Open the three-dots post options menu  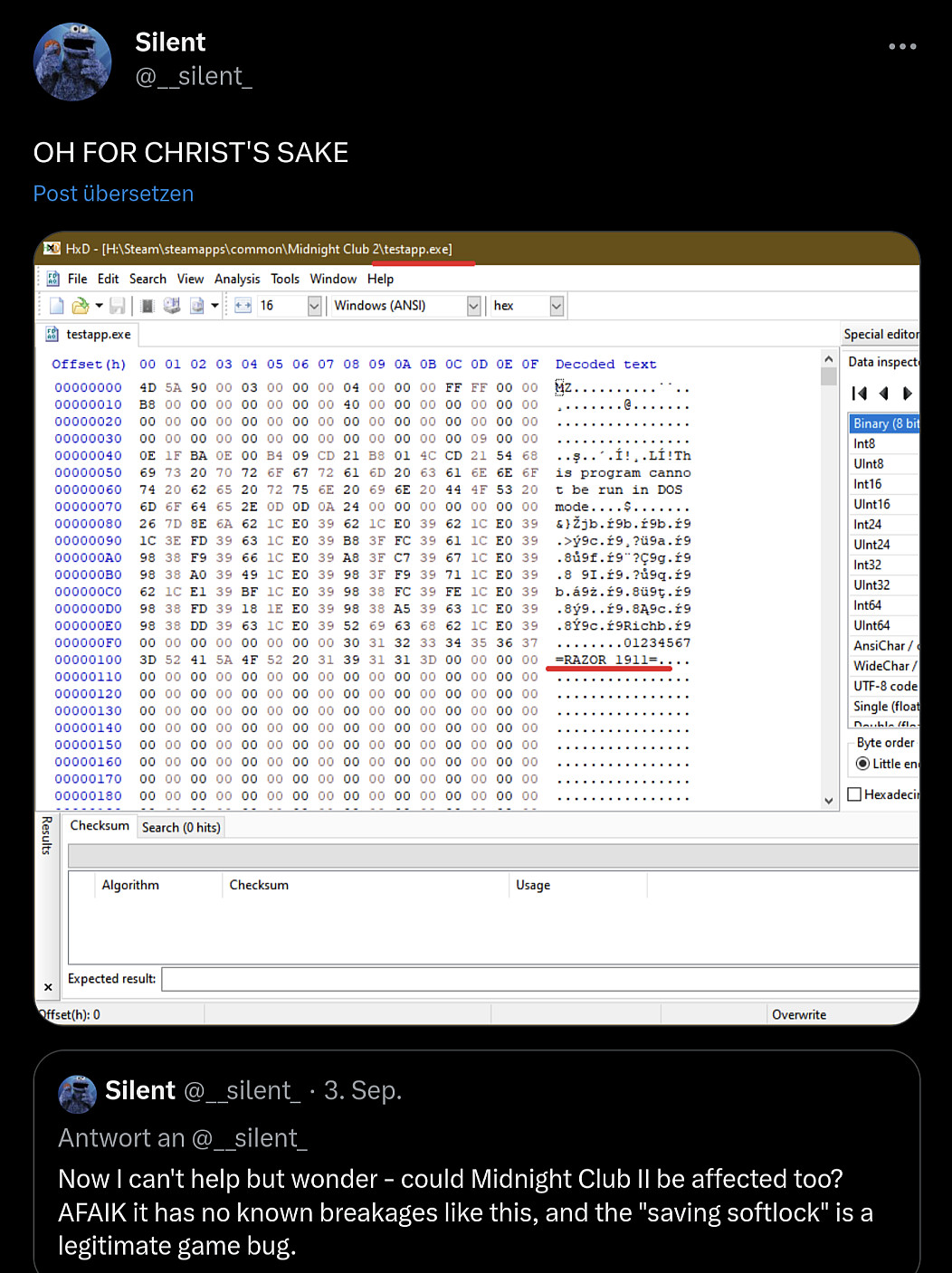901,46
